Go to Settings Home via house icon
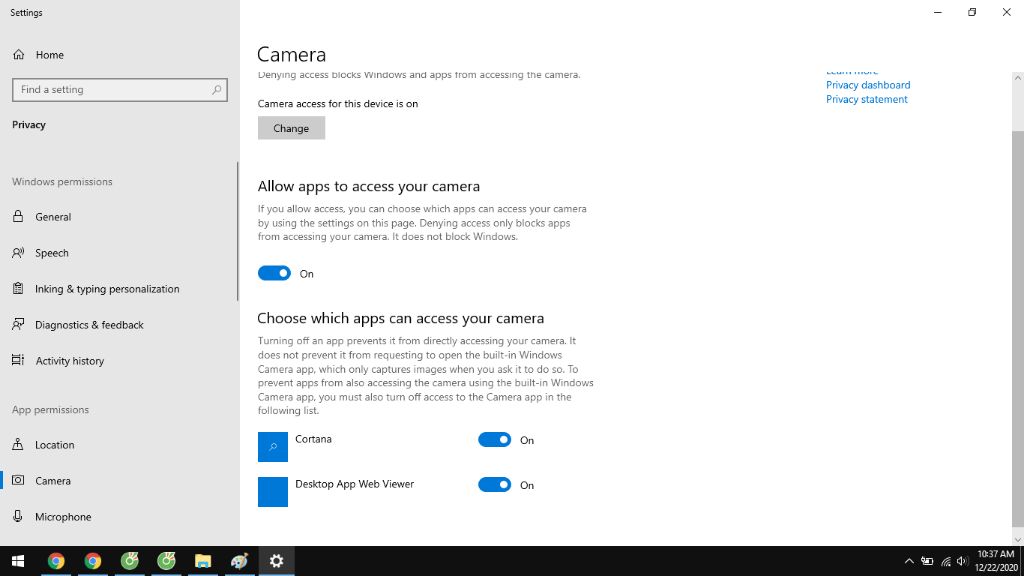The width and height of the screenshot is (1024, 576). [18, 55]
